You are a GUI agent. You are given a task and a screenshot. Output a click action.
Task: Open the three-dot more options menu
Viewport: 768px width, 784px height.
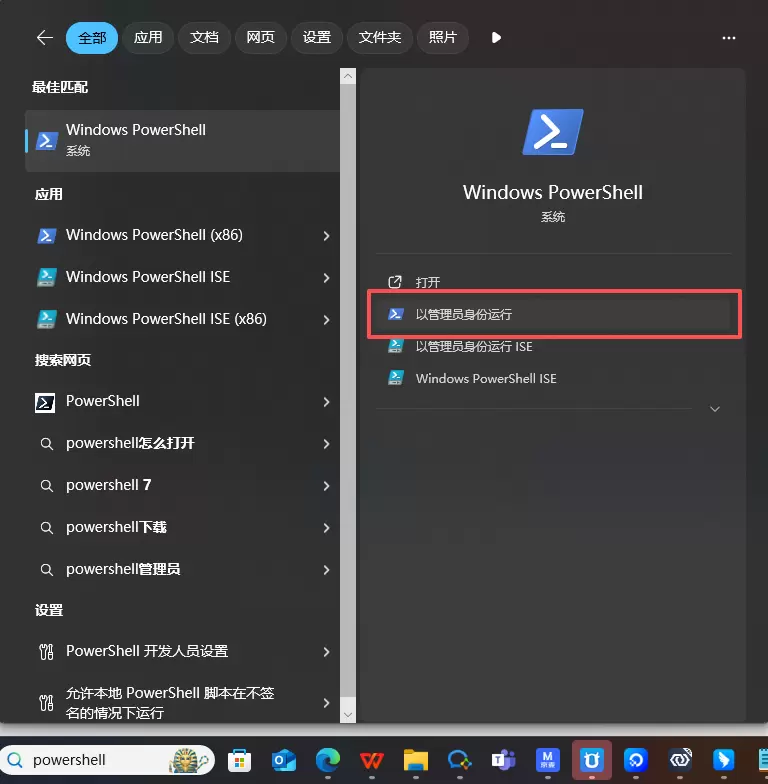coord(728,37)
